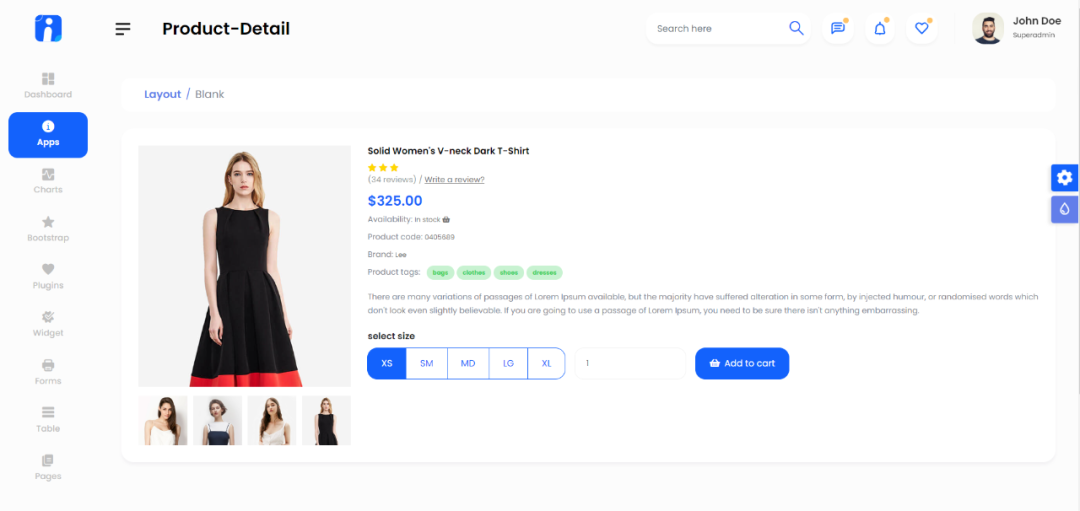Expand the Forms sidebar menu

pyautogui.click(x=48, y=373)
